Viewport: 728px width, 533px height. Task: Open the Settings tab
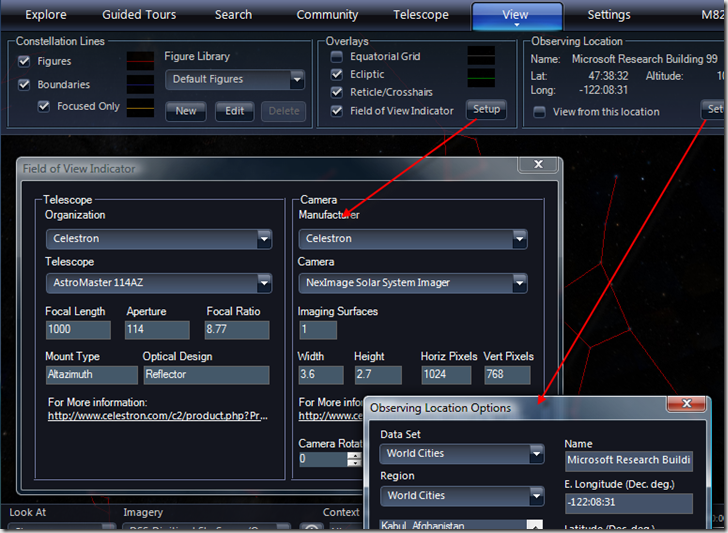(x=609, y=15)
